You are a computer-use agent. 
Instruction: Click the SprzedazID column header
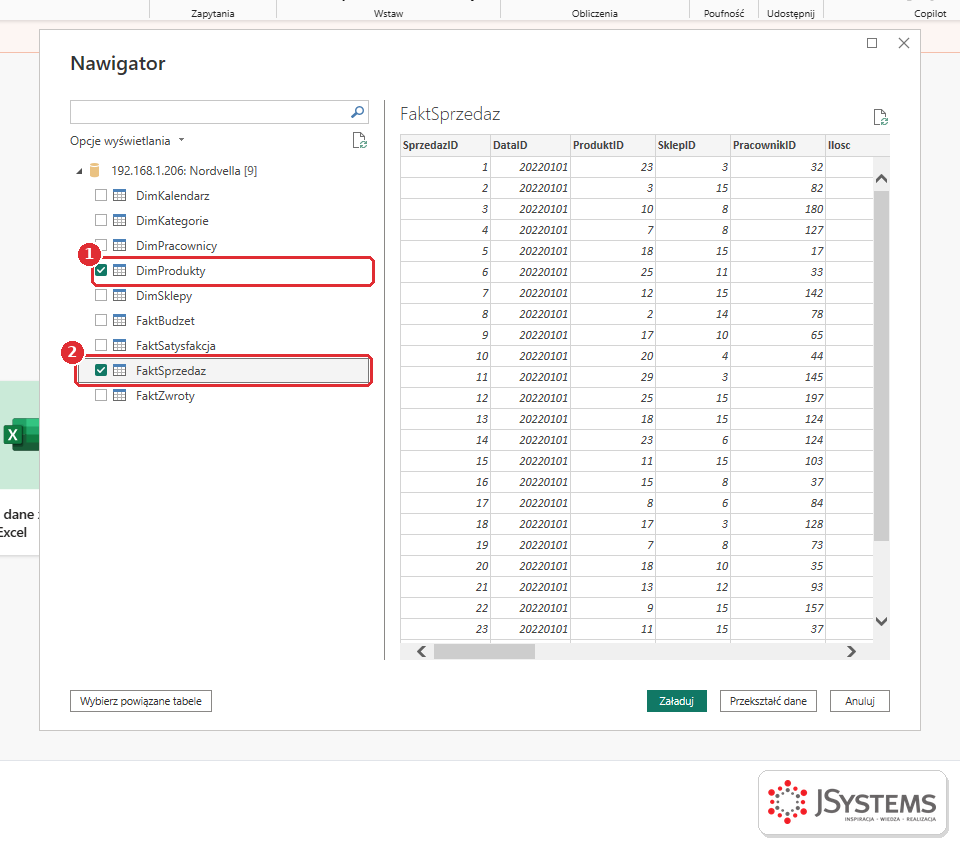pyautogui.click(x=445, y=145)
